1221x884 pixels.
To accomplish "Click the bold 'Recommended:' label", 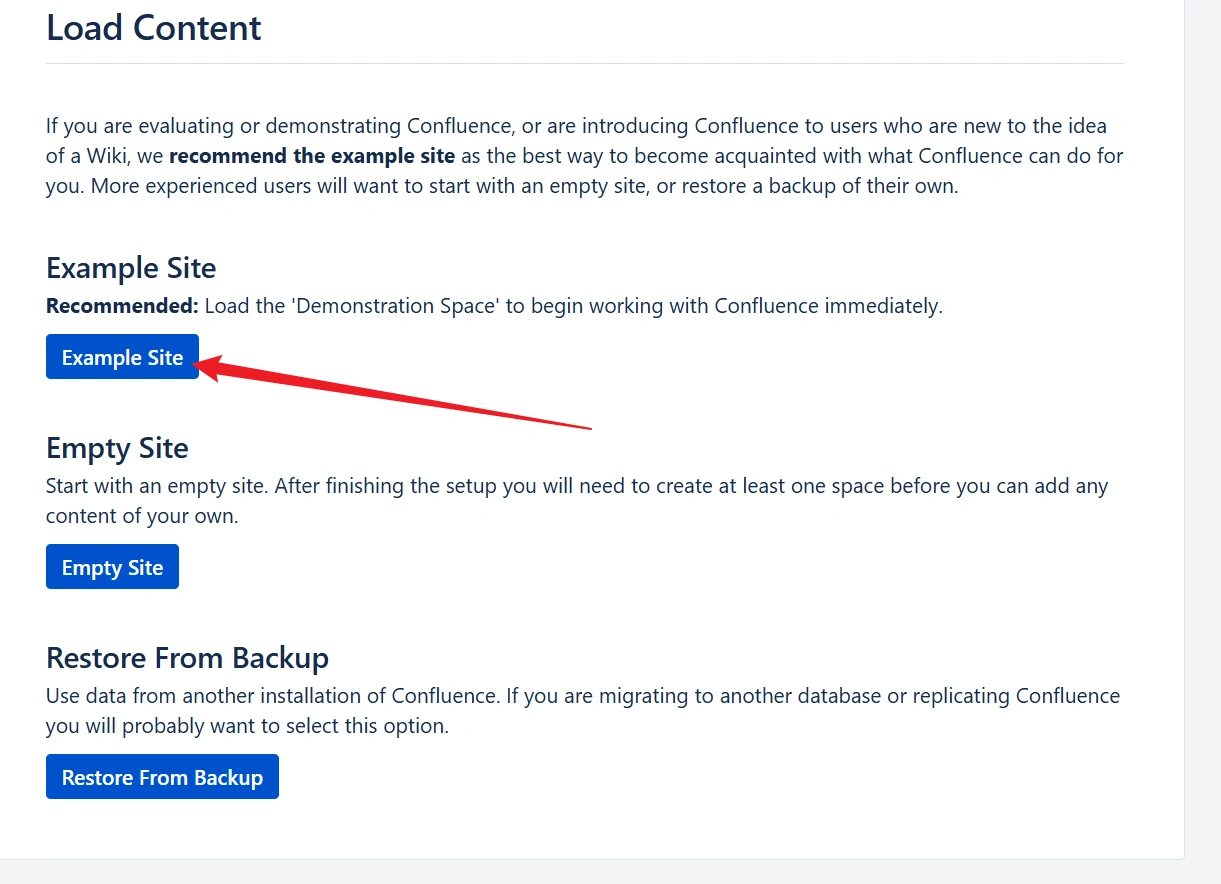I will [123, 306].
